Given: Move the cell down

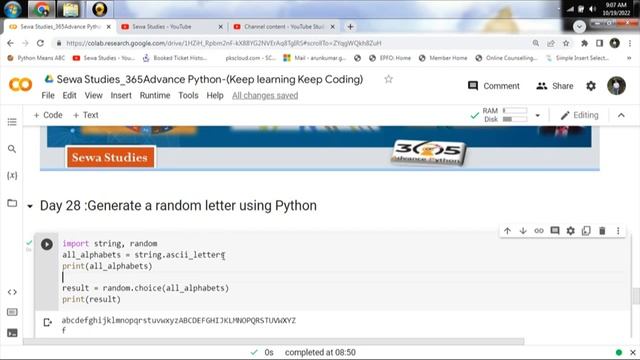Looking at the screenshot, I should click(x=523, y=231).
